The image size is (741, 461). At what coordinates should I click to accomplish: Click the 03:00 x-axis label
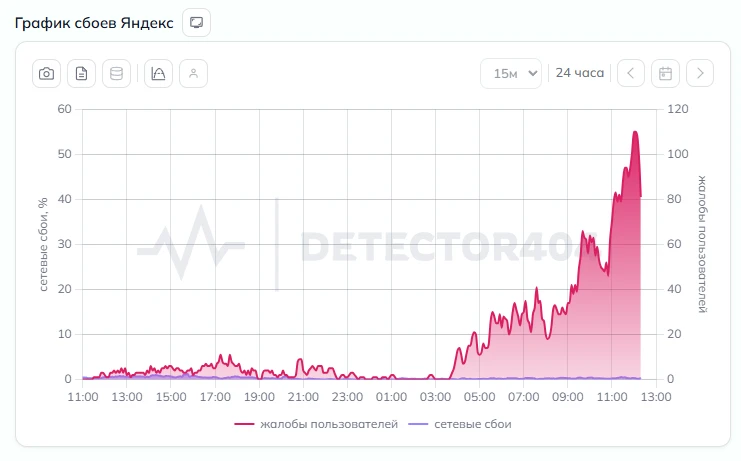(435, 397)
